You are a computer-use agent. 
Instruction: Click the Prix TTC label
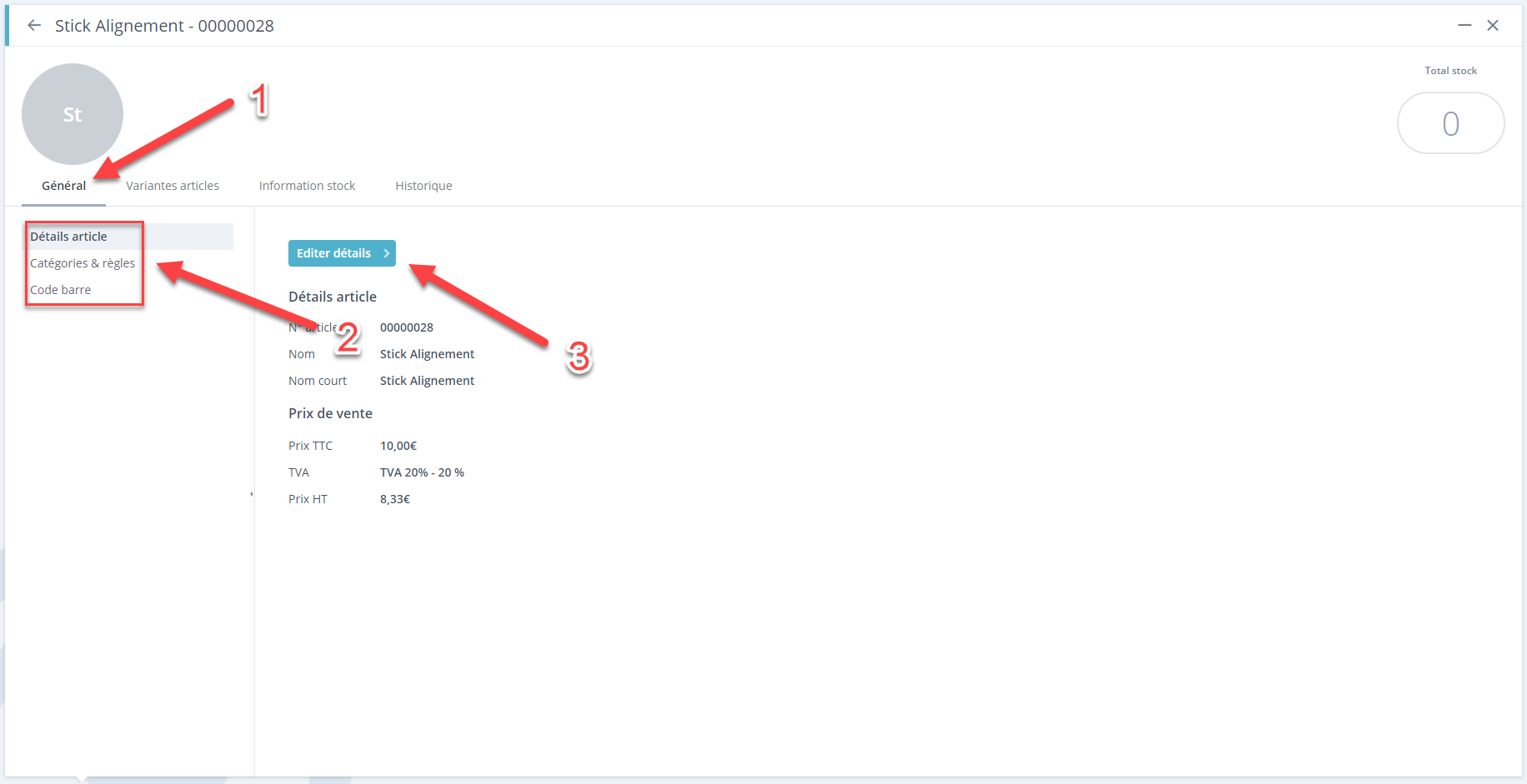(310, 446)
